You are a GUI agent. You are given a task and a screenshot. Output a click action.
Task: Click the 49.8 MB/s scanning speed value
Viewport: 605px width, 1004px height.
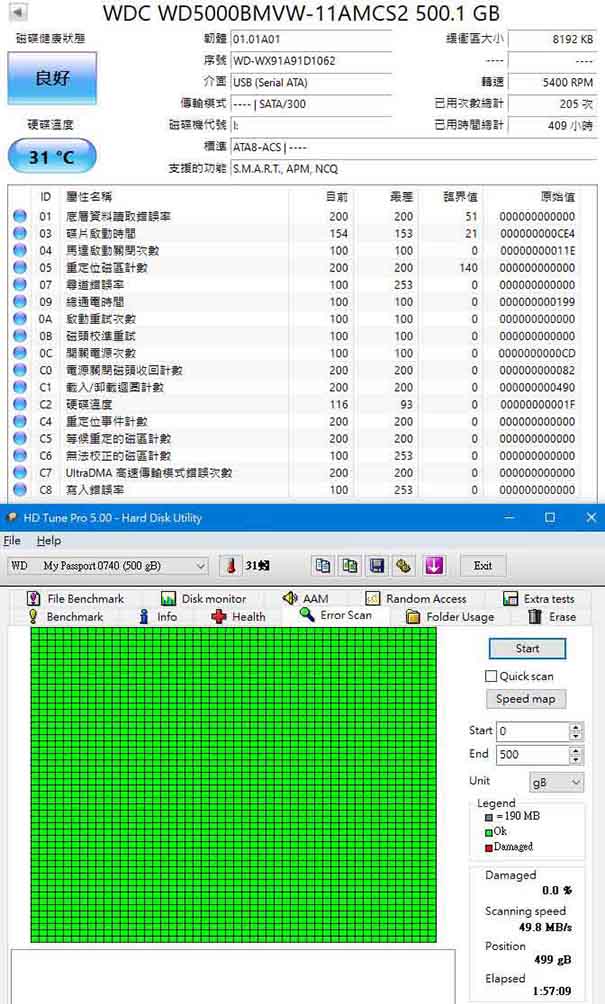545,927
